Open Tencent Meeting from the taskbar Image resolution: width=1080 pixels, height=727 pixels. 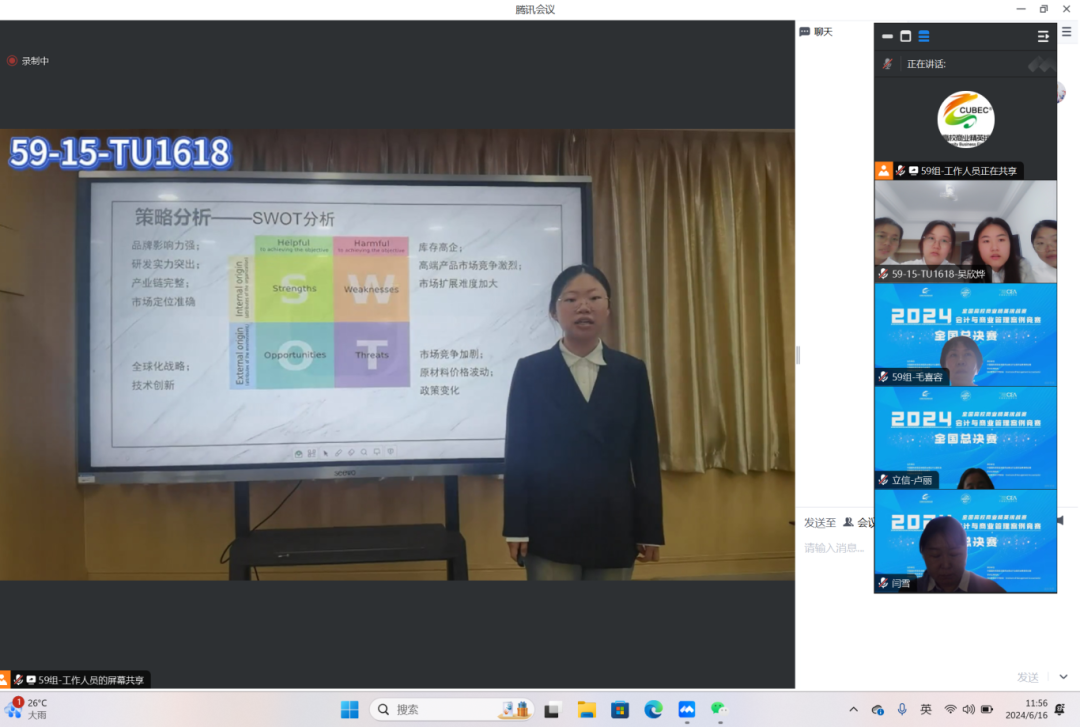pyautogui.click(x=686, y=709)
